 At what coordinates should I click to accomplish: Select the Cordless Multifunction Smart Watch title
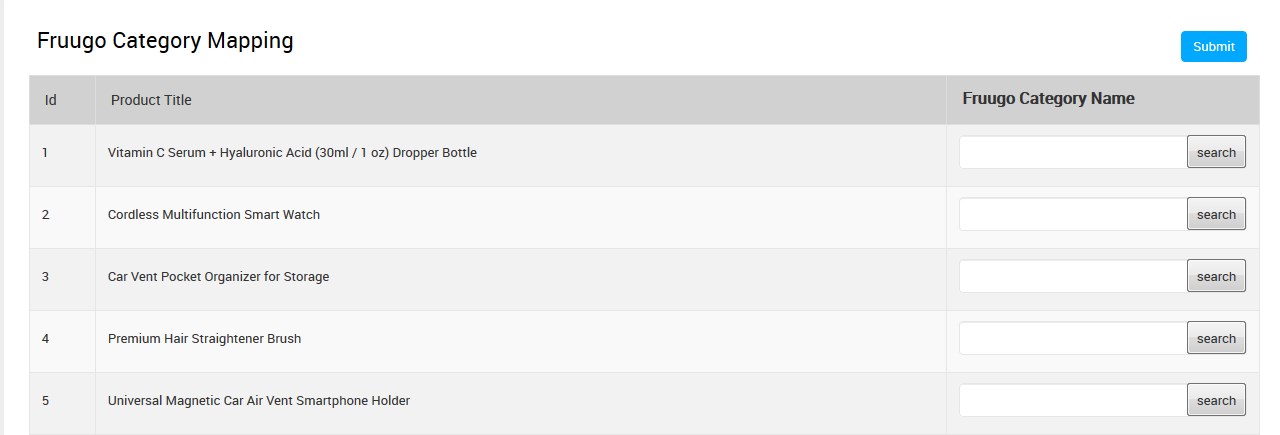(x=214, y=215)
